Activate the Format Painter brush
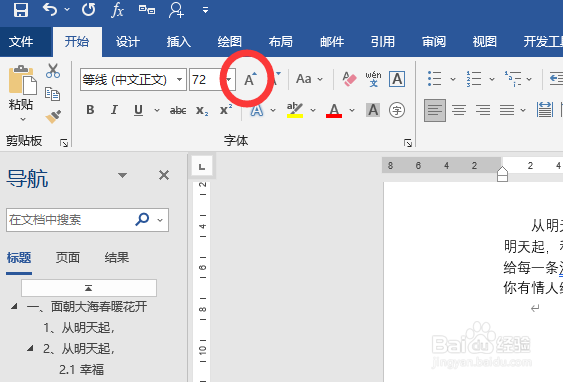The image size is (563, 382). coord(53,117)
